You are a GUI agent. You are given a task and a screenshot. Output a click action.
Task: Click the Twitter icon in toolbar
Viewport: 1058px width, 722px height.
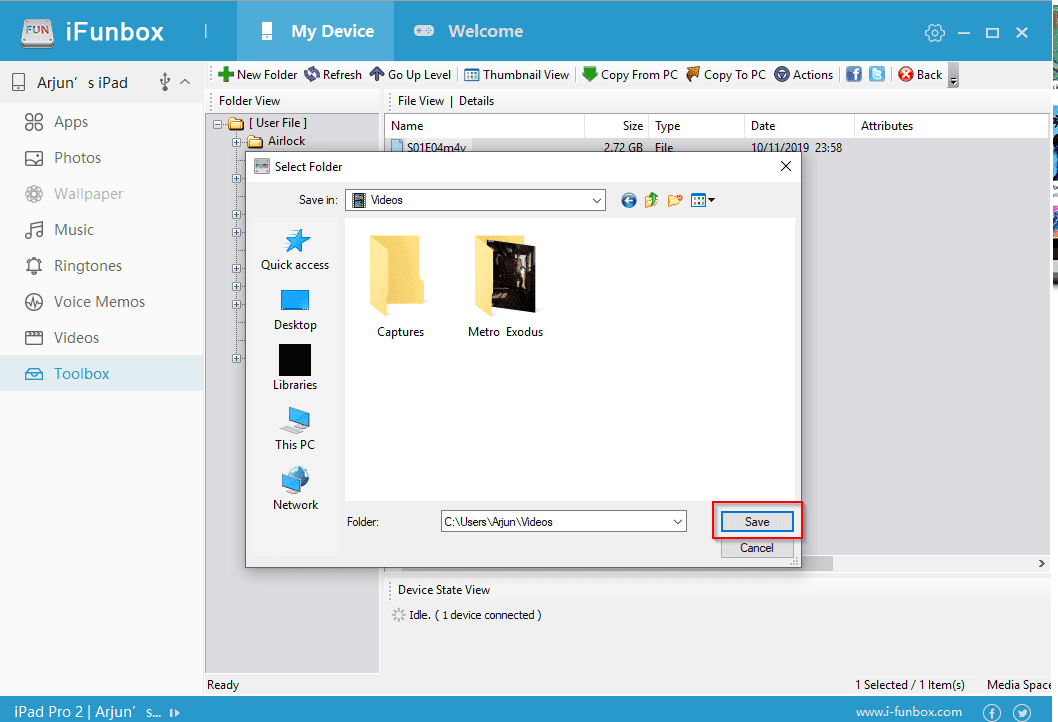point(876,74)
